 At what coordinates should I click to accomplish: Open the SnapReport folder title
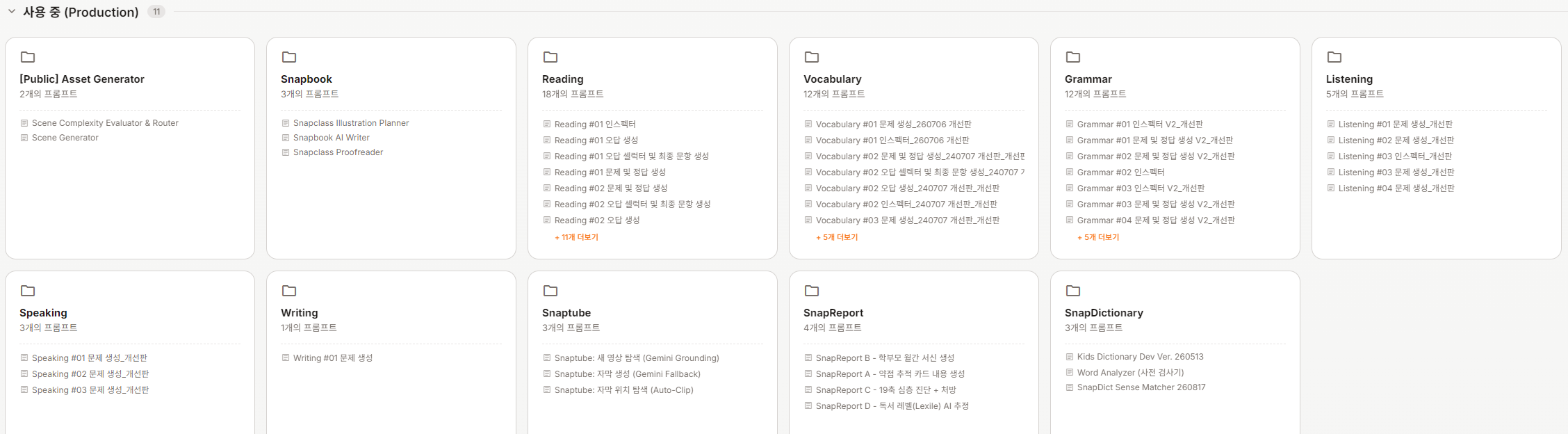833,313
